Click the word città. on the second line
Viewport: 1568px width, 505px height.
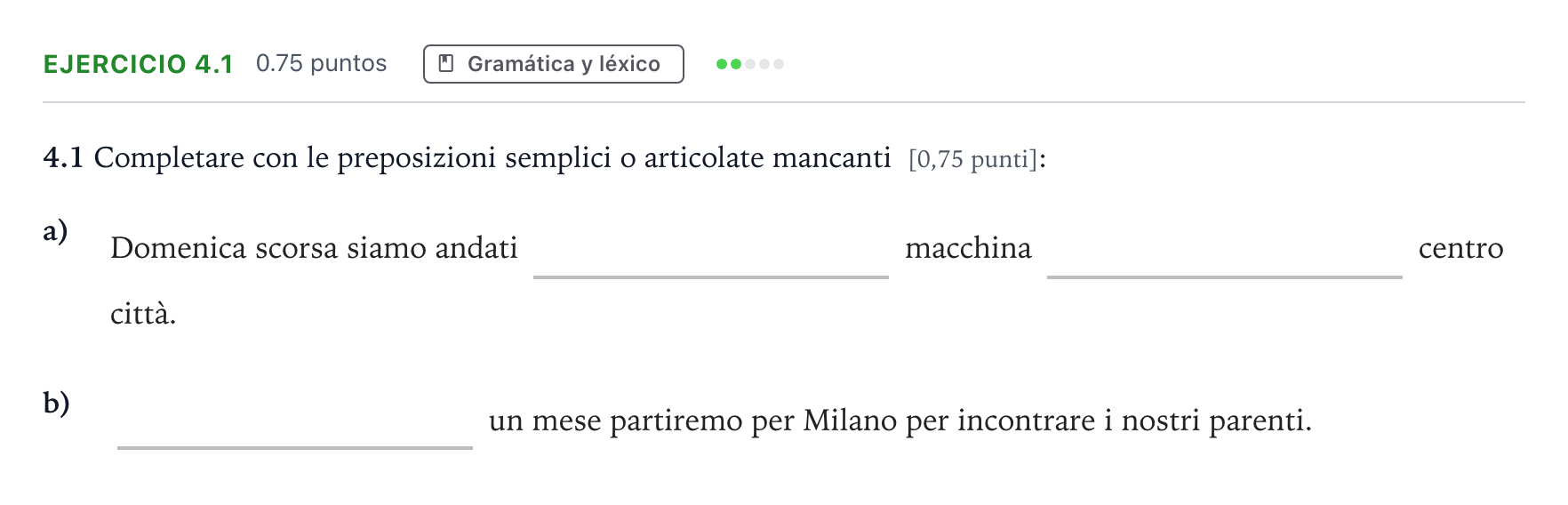[143, 314]
